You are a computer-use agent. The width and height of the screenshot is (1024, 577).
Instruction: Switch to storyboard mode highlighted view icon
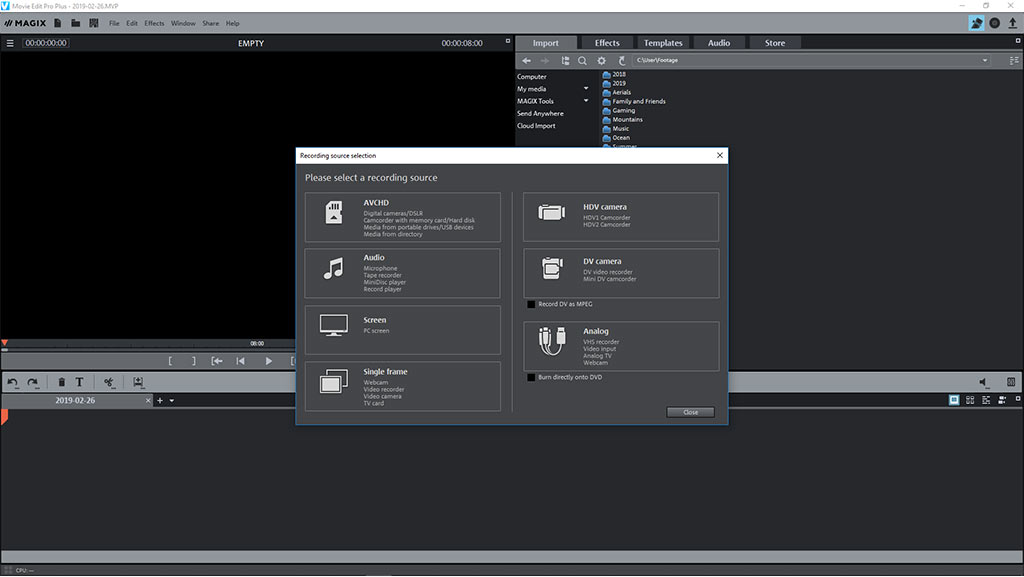pyautogui.click(x=954, y=400)
